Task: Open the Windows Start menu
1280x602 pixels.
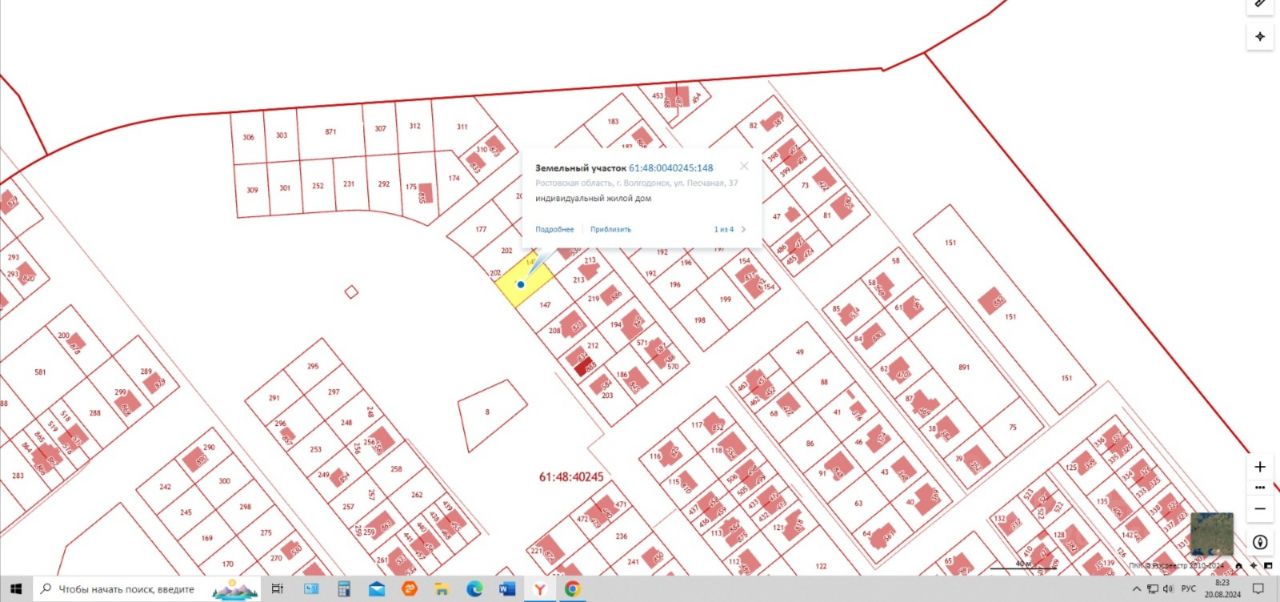Action: [x=16, y=589]
